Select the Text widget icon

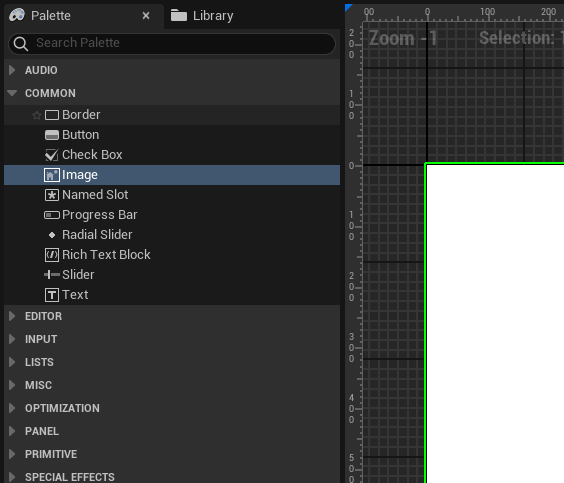tap(52, 295)
